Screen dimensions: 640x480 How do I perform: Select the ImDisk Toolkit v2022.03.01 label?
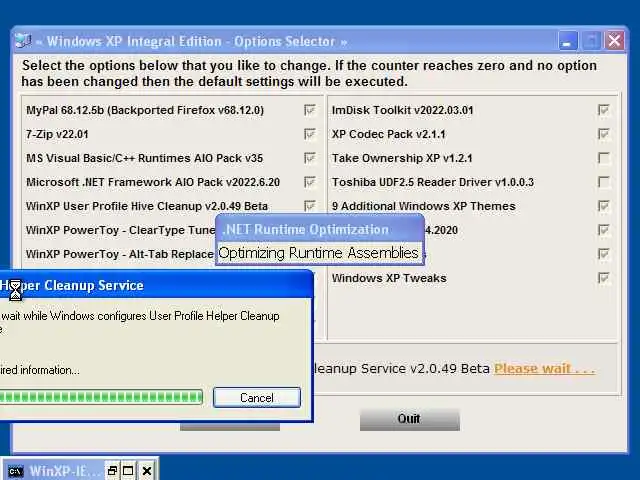point(402,110)
